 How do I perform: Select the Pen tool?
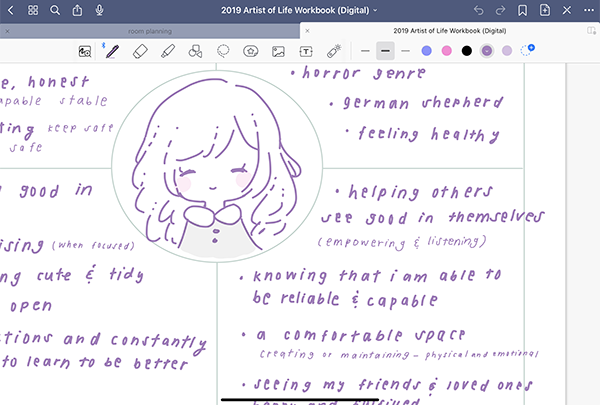pyautogui.click(x=112, y=50)
